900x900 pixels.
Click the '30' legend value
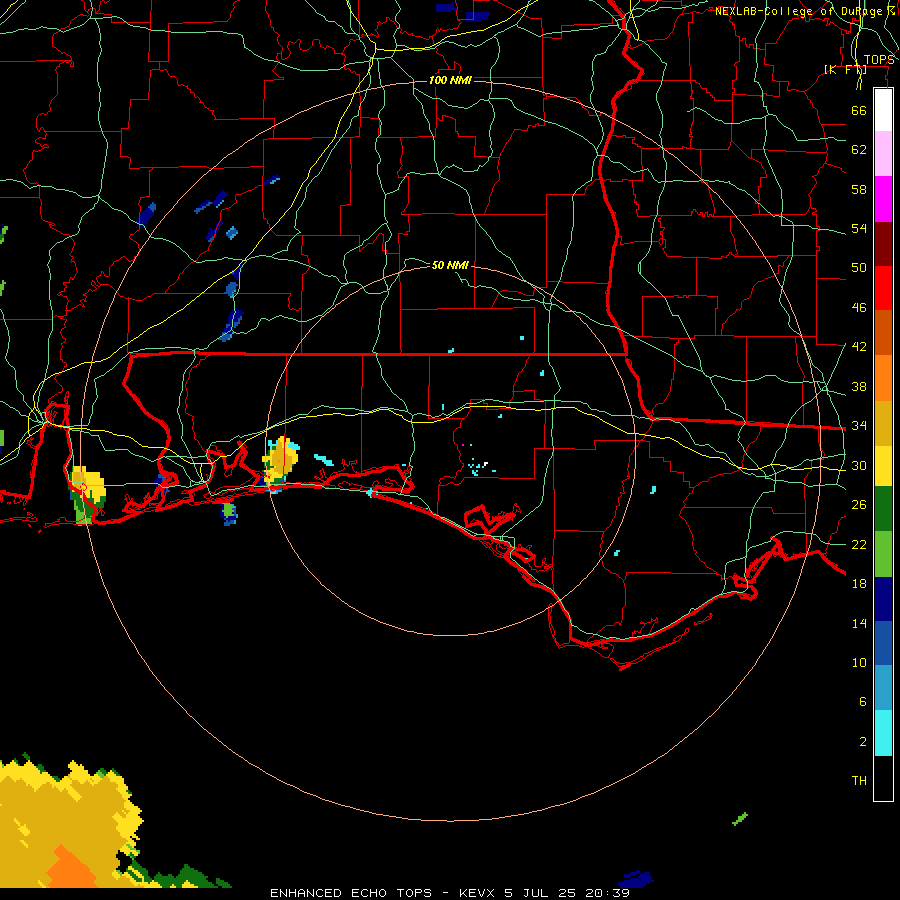coord(859,465)
